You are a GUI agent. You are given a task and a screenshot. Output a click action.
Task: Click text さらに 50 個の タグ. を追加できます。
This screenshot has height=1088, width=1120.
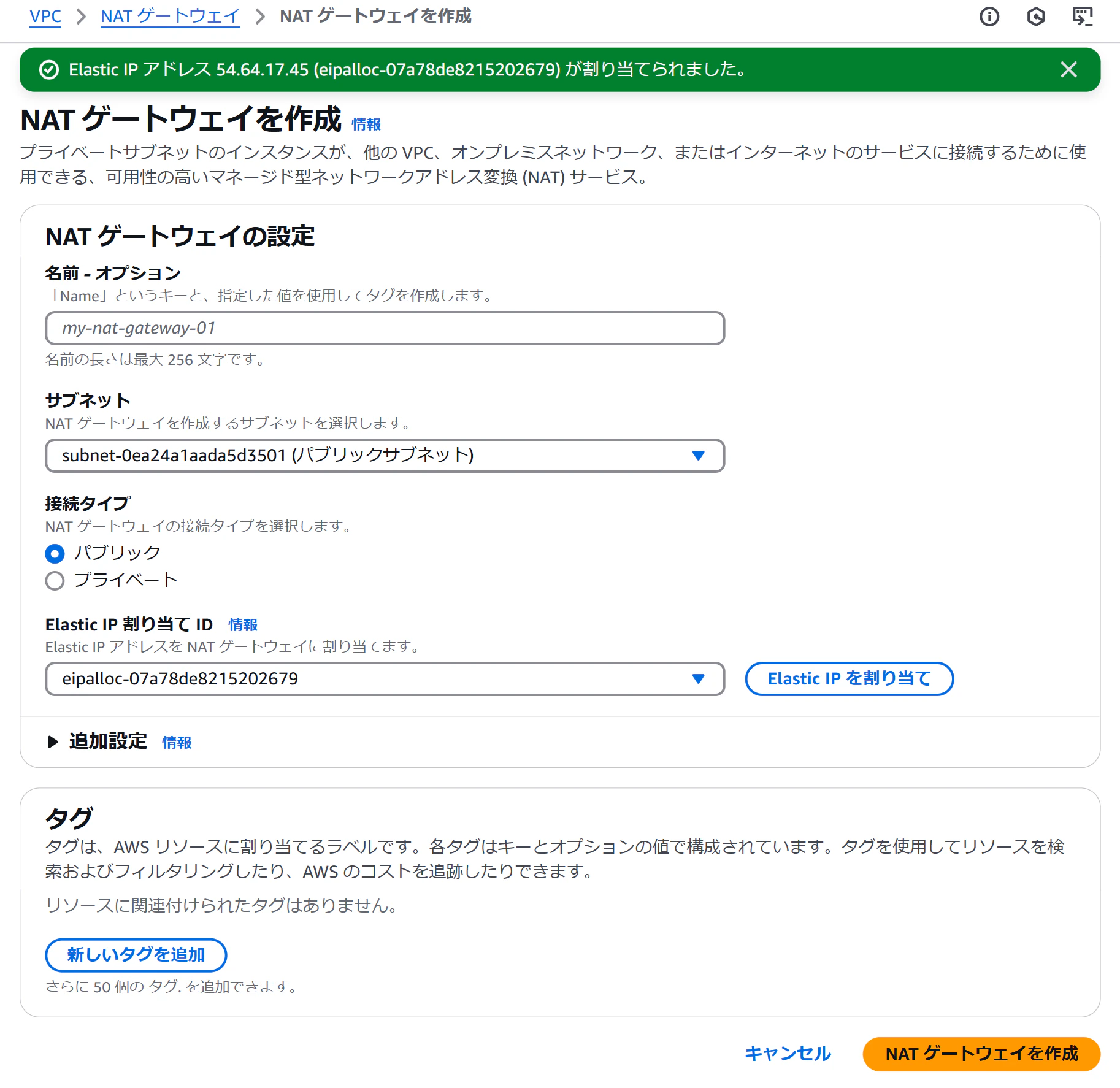(173, 987)
